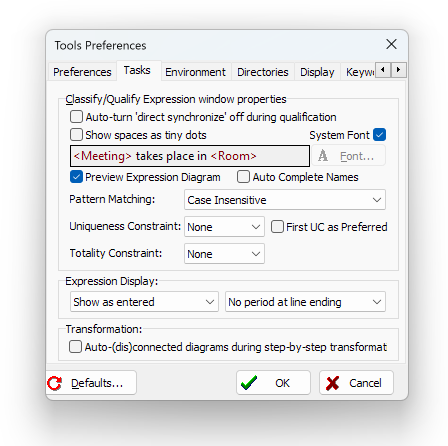The height and width of the screenshot is (446, 448).
Task: Click the red X Cancel icon
Action: click(x=332, y=383)
